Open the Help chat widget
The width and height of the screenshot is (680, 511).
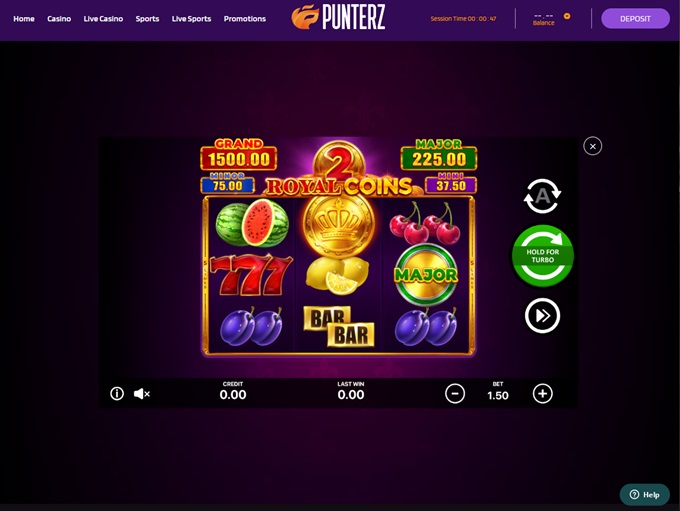coord(644,495)
